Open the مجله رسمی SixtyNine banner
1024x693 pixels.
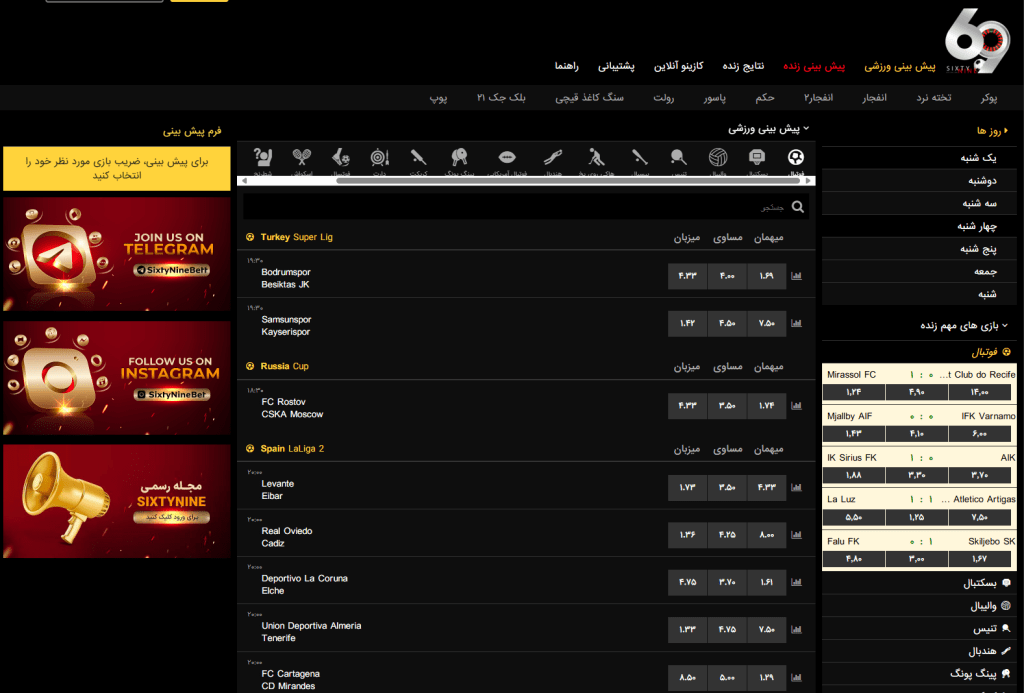click(117, 501)
